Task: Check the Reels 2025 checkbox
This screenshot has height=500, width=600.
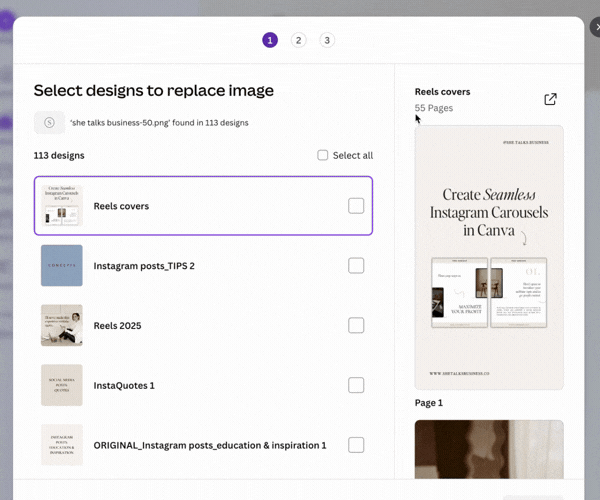Action: click(356, 325)
